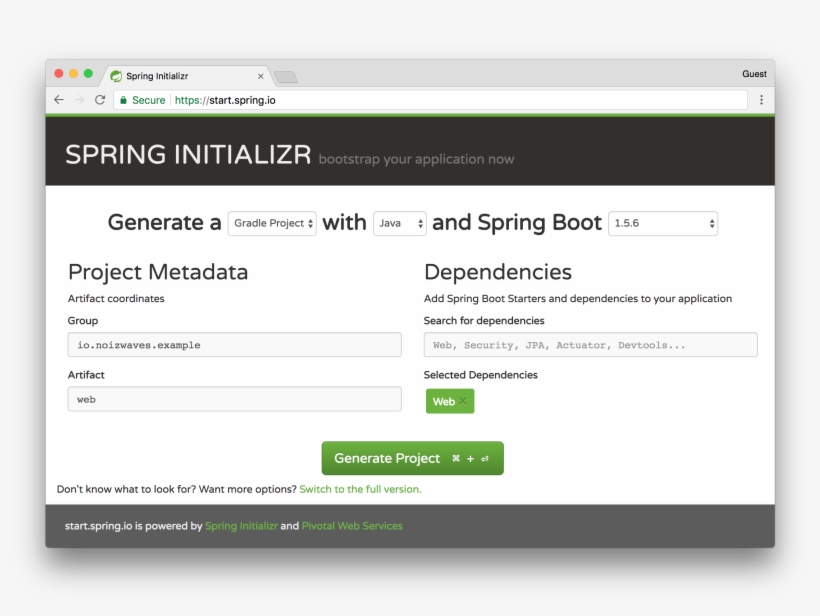Open the browser three-dot menu

tap(761, 100)
